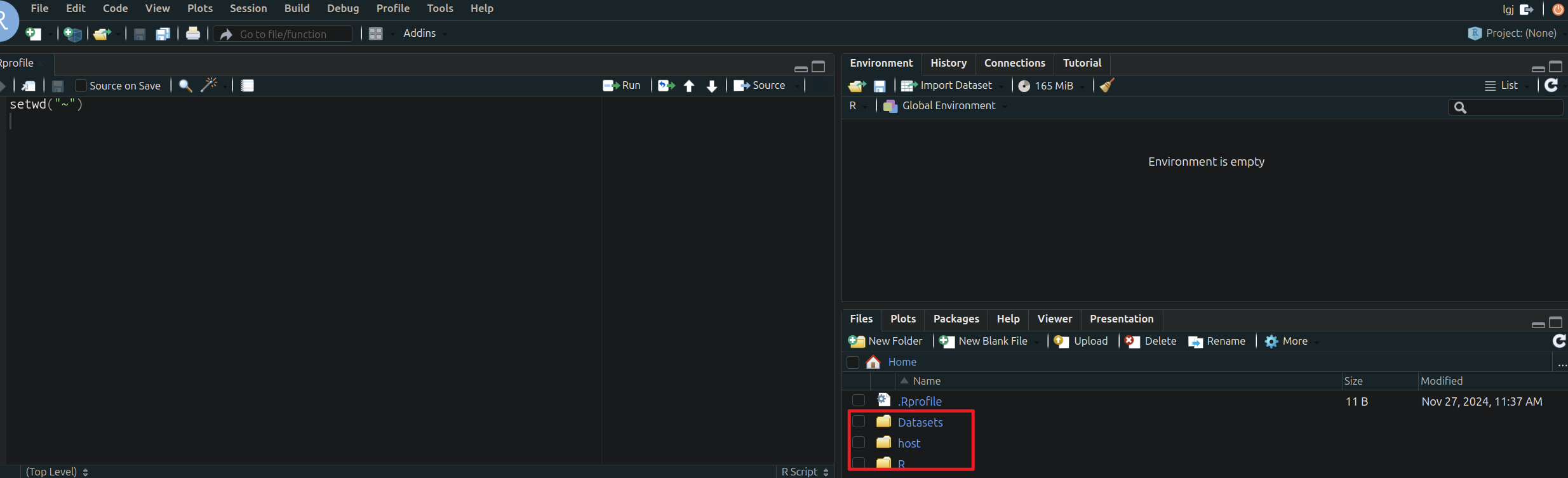Viewport: 1568px width, 478px height.
Task: Open the Tools menu
Action: [440, 8]
